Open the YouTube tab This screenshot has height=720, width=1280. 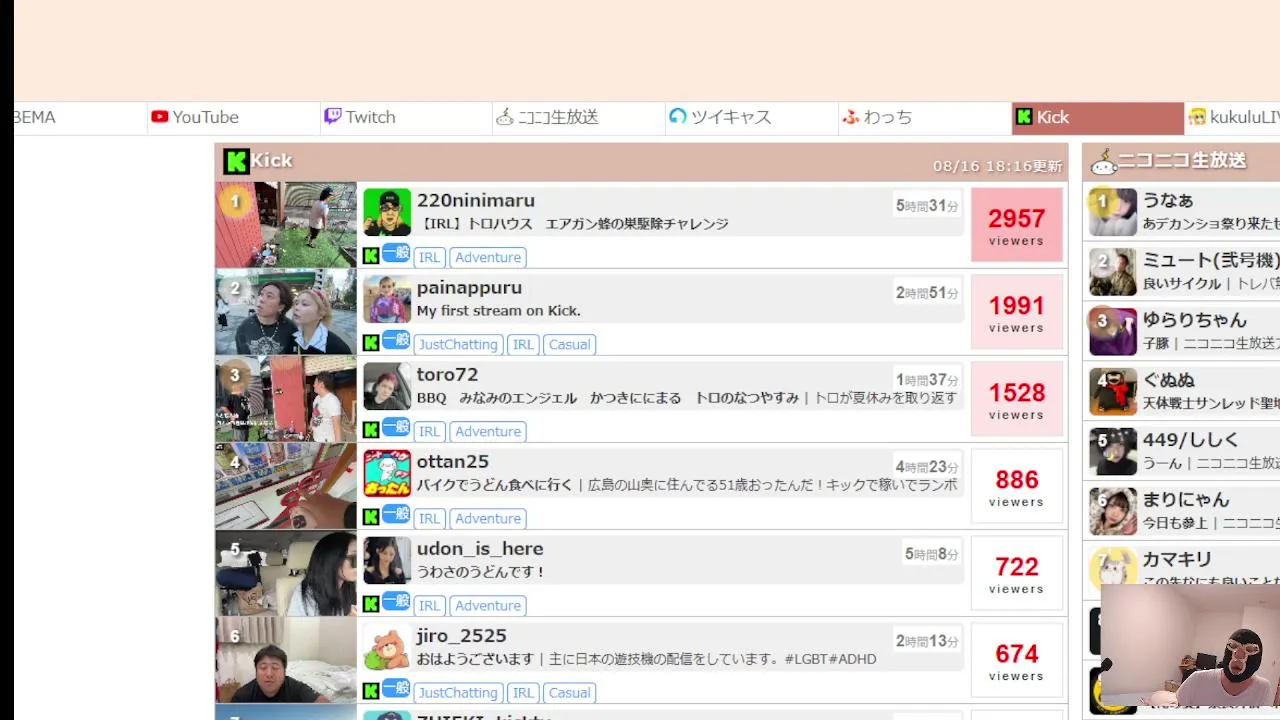click(x=233, y=118)
